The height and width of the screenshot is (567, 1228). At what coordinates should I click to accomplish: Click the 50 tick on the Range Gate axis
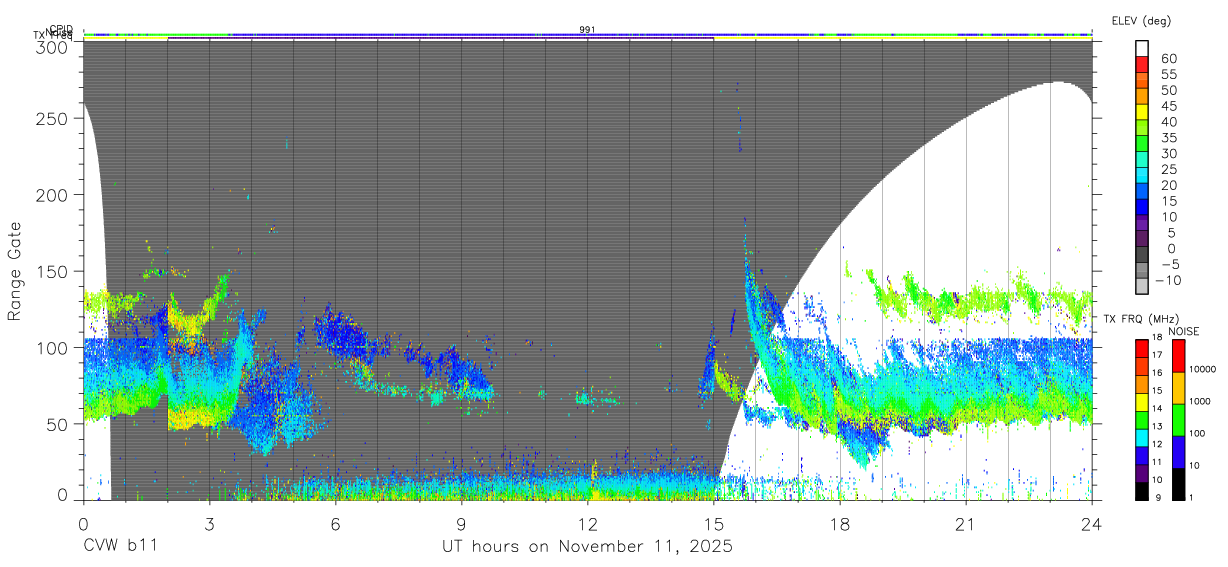(56, 423)
